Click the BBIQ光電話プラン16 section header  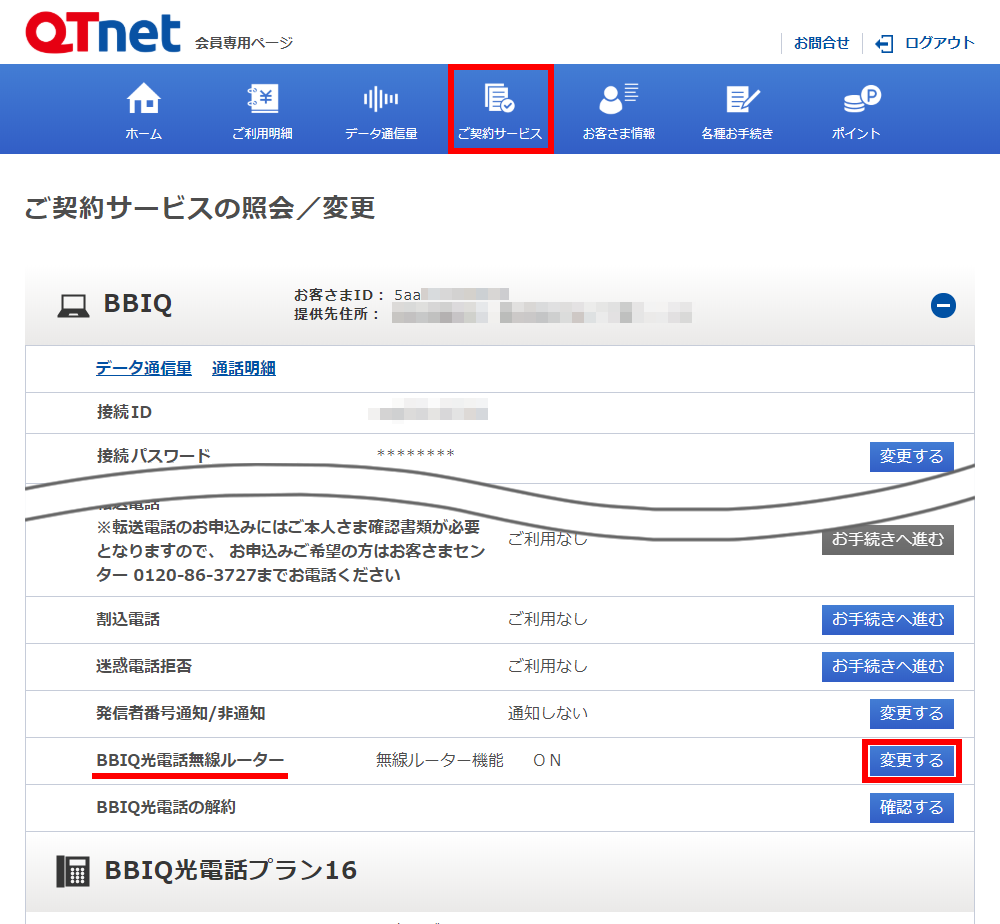(x=230, y=870)
